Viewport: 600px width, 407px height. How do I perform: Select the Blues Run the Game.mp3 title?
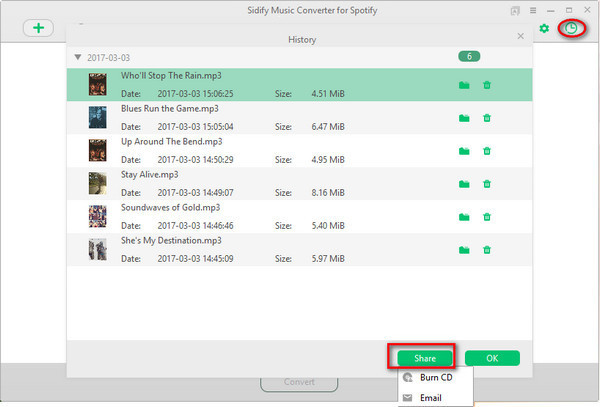(170, 109)
